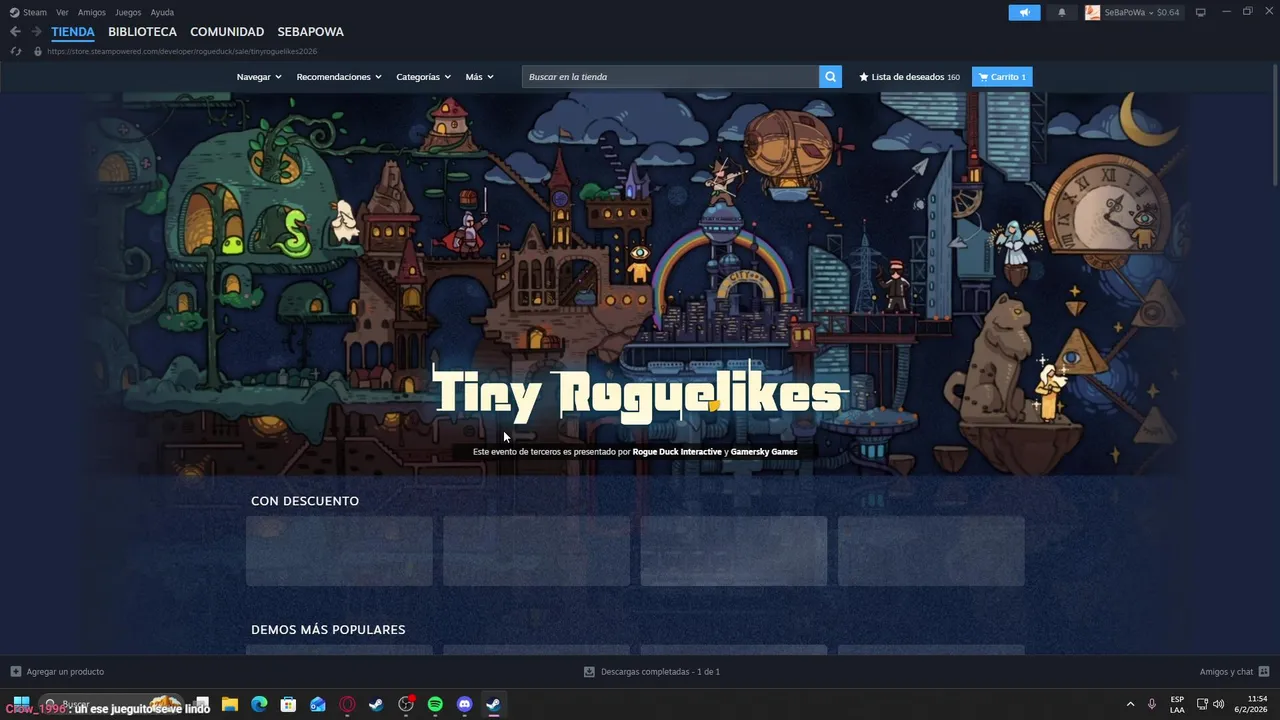Viewport: 1280px width, 720px height.
Task: Switch to the BIBLIOTECA tab
Action: 142,32
